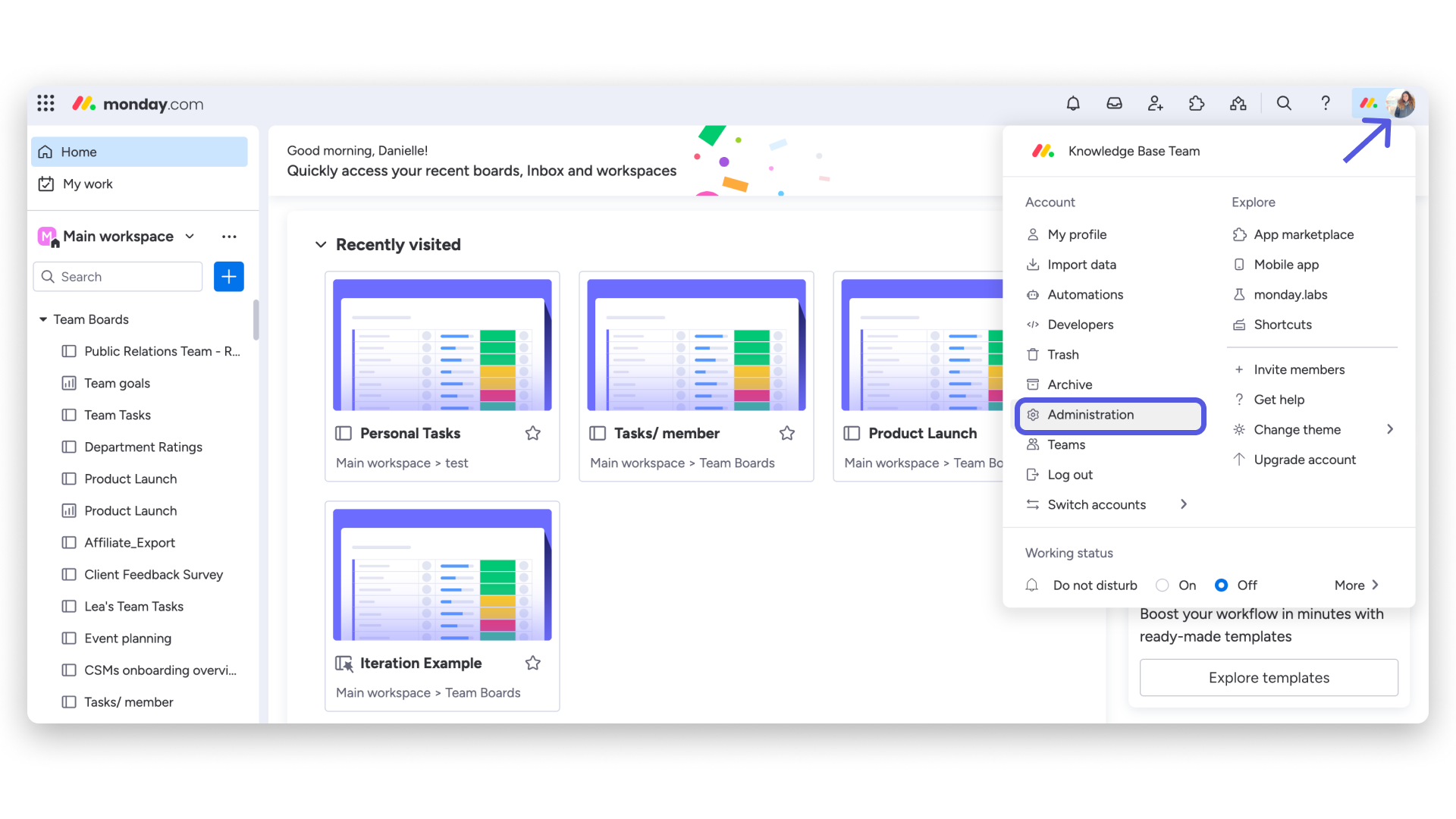
Task: Open Product Launch board card
Action: 918,376
